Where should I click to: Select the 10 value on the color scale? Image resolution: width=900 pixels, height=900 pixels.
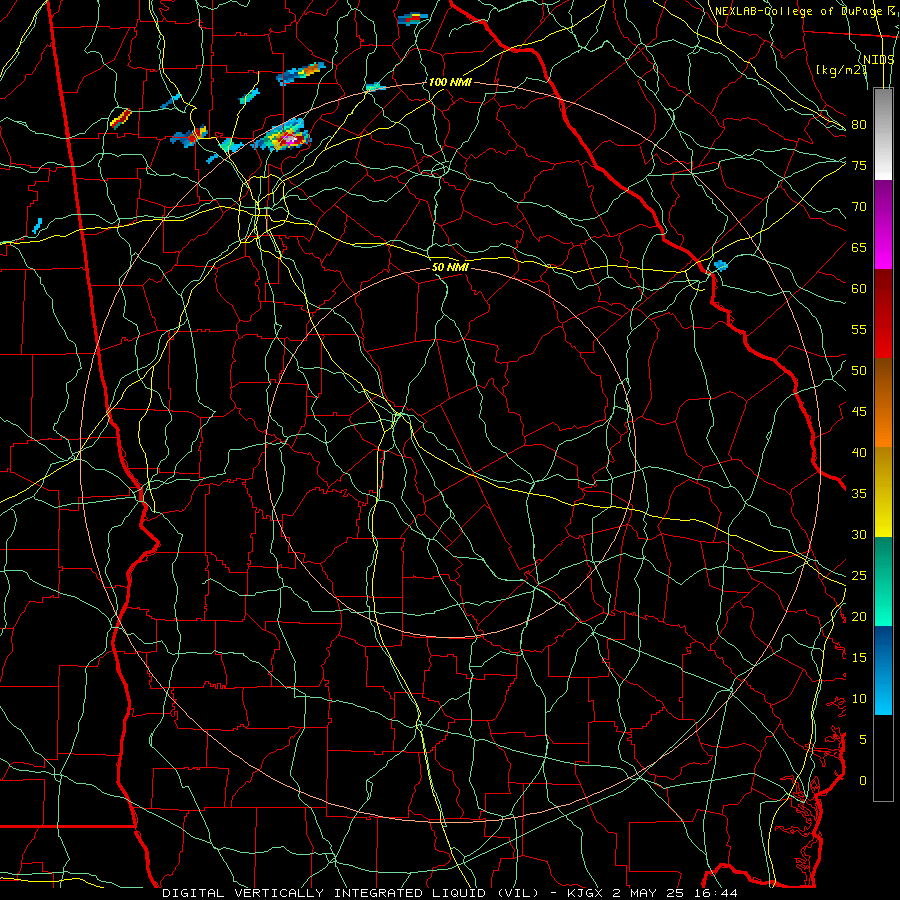tap(859, 699)
